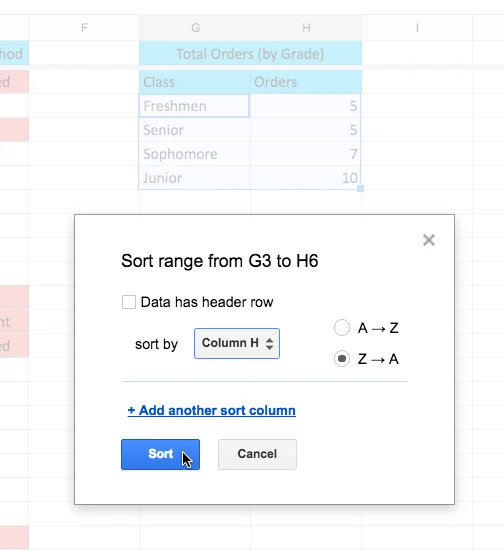The height and width of the screenshot is (551, 504).
Task: Select the Z → A radio option
Action: [342, 359]
